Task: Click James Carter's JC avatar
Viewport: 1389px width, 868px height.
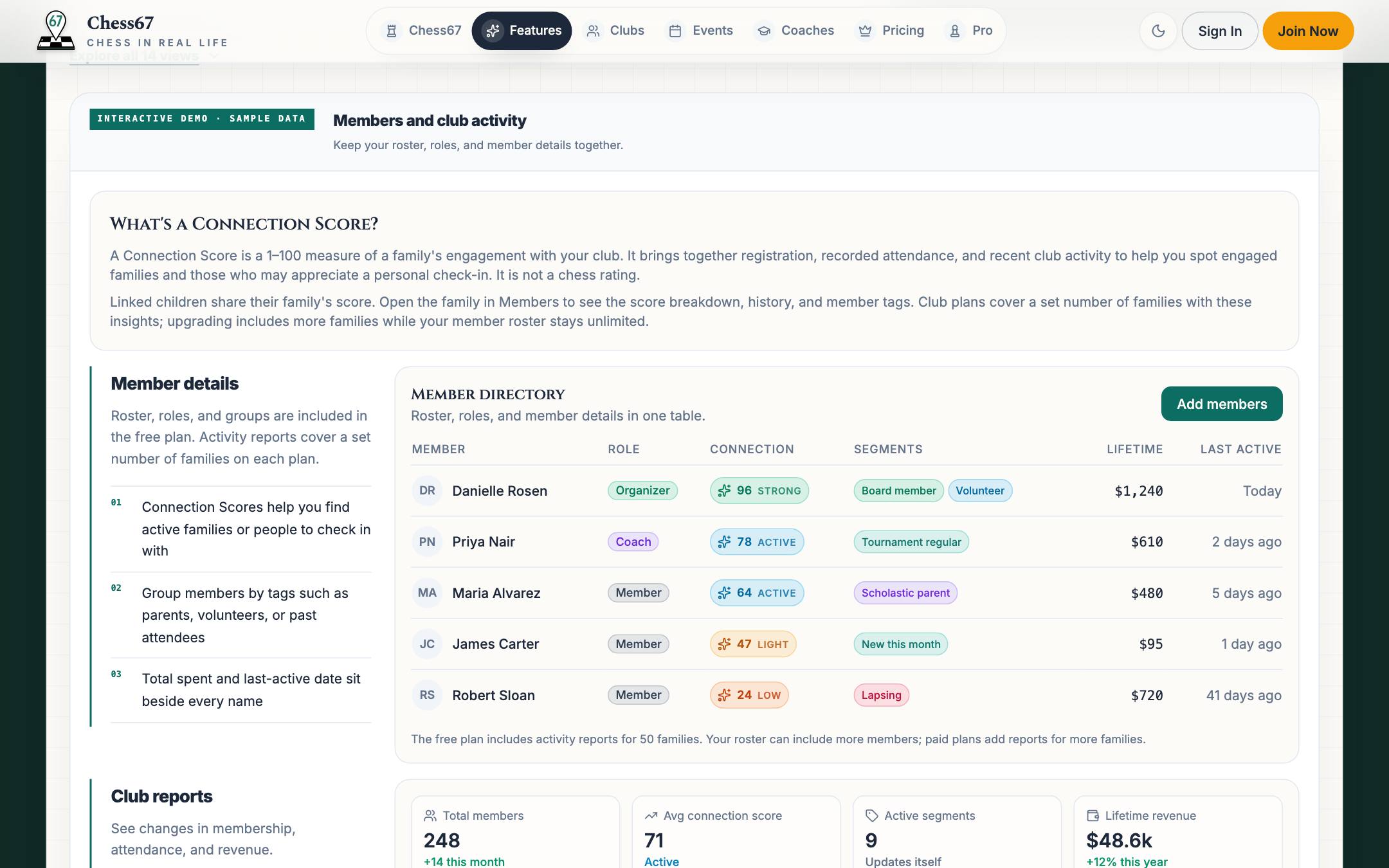Action: (427, 644)
